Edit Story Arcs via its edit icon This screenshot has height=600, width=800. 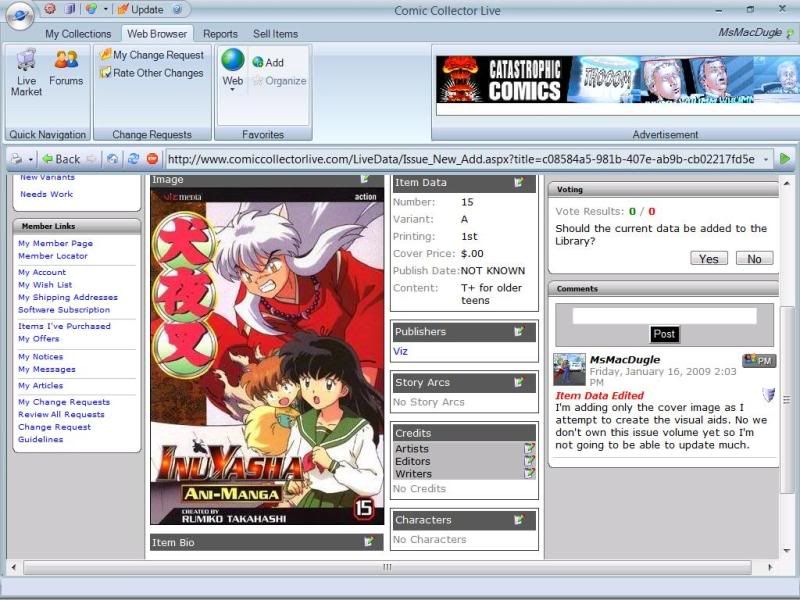click(519, 382)
